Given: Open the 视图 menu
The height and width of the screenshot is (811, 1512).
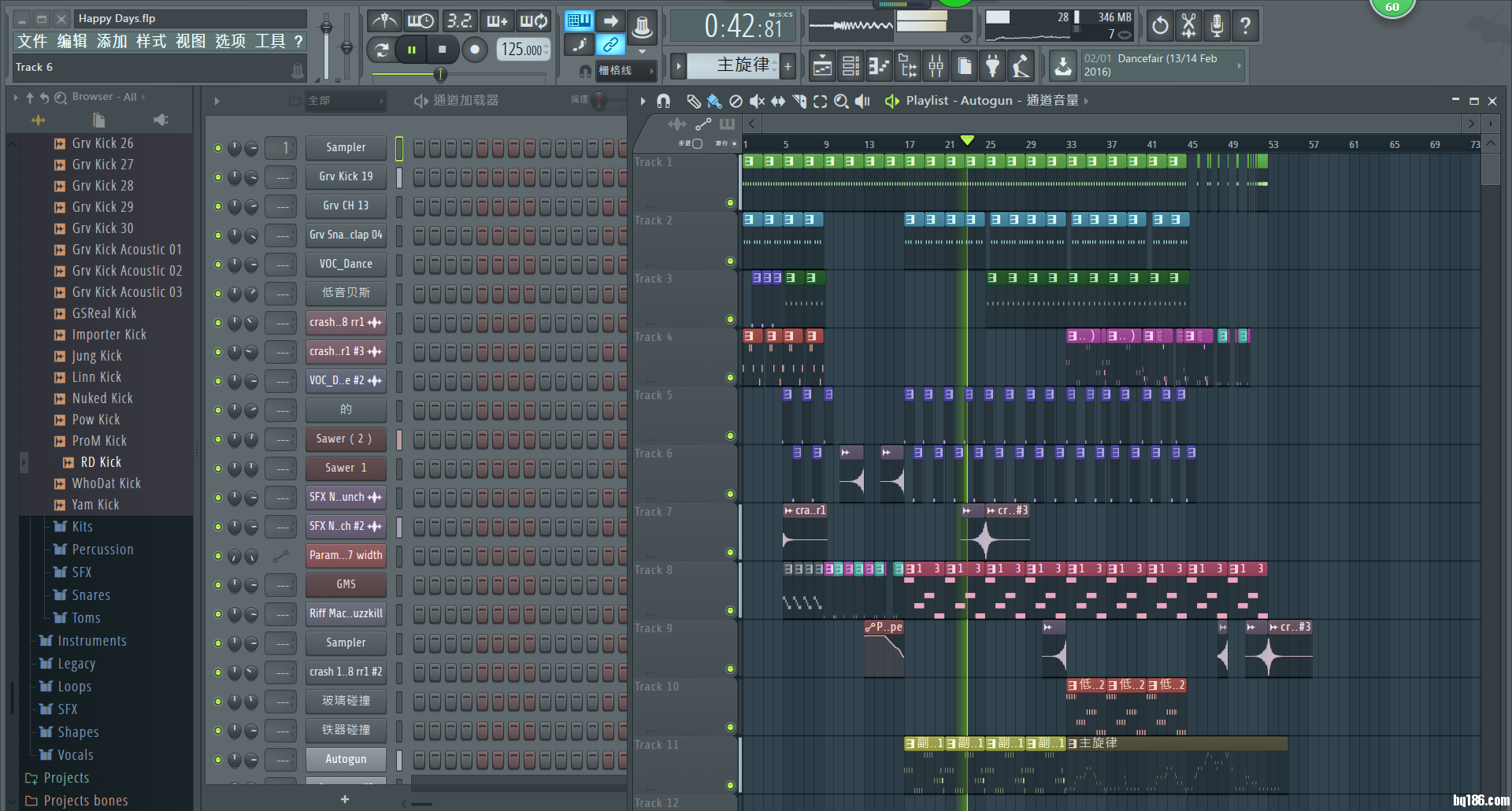Looking at the screenshot, I should [190, 41].
